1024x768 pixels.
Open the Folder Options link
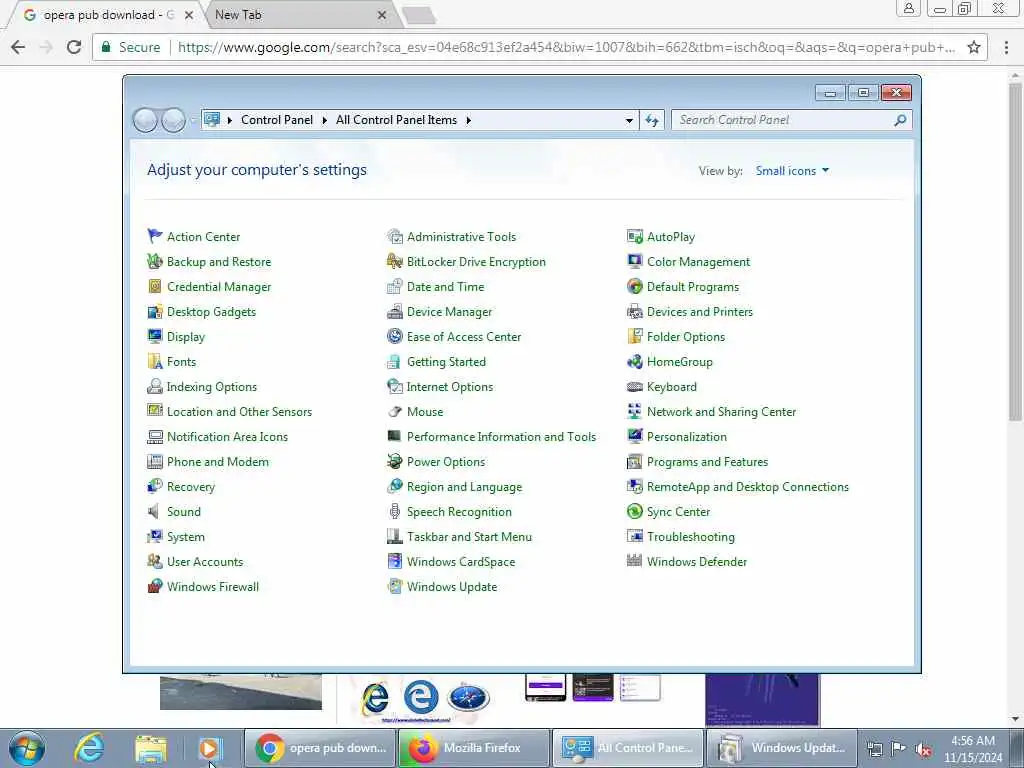(686, 336)
